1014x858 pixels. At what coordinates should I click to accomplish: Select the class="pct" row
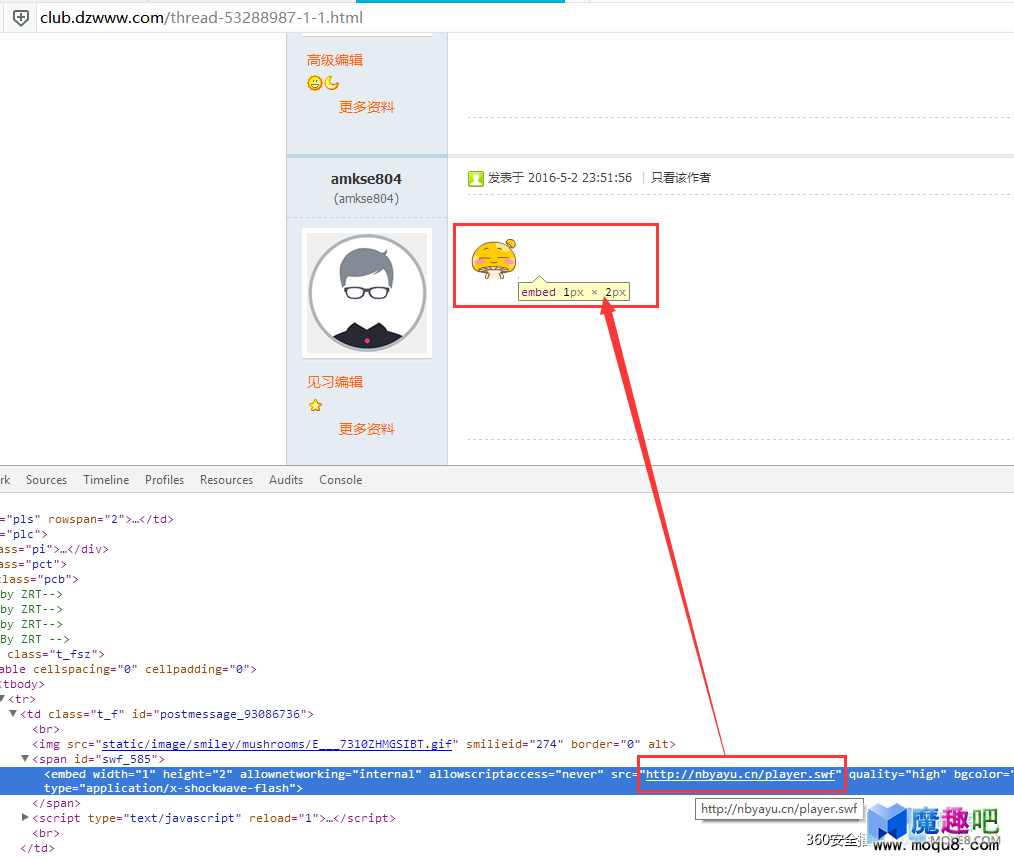(x=33, y=564)
